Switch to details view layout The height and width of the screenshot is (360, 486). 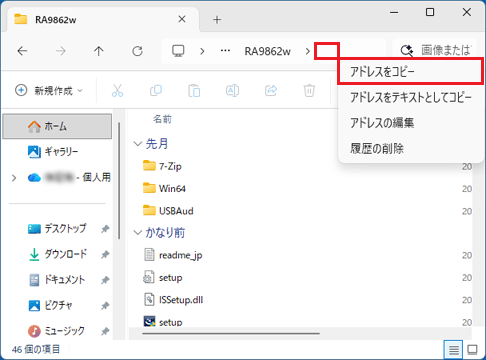[453, 350]
